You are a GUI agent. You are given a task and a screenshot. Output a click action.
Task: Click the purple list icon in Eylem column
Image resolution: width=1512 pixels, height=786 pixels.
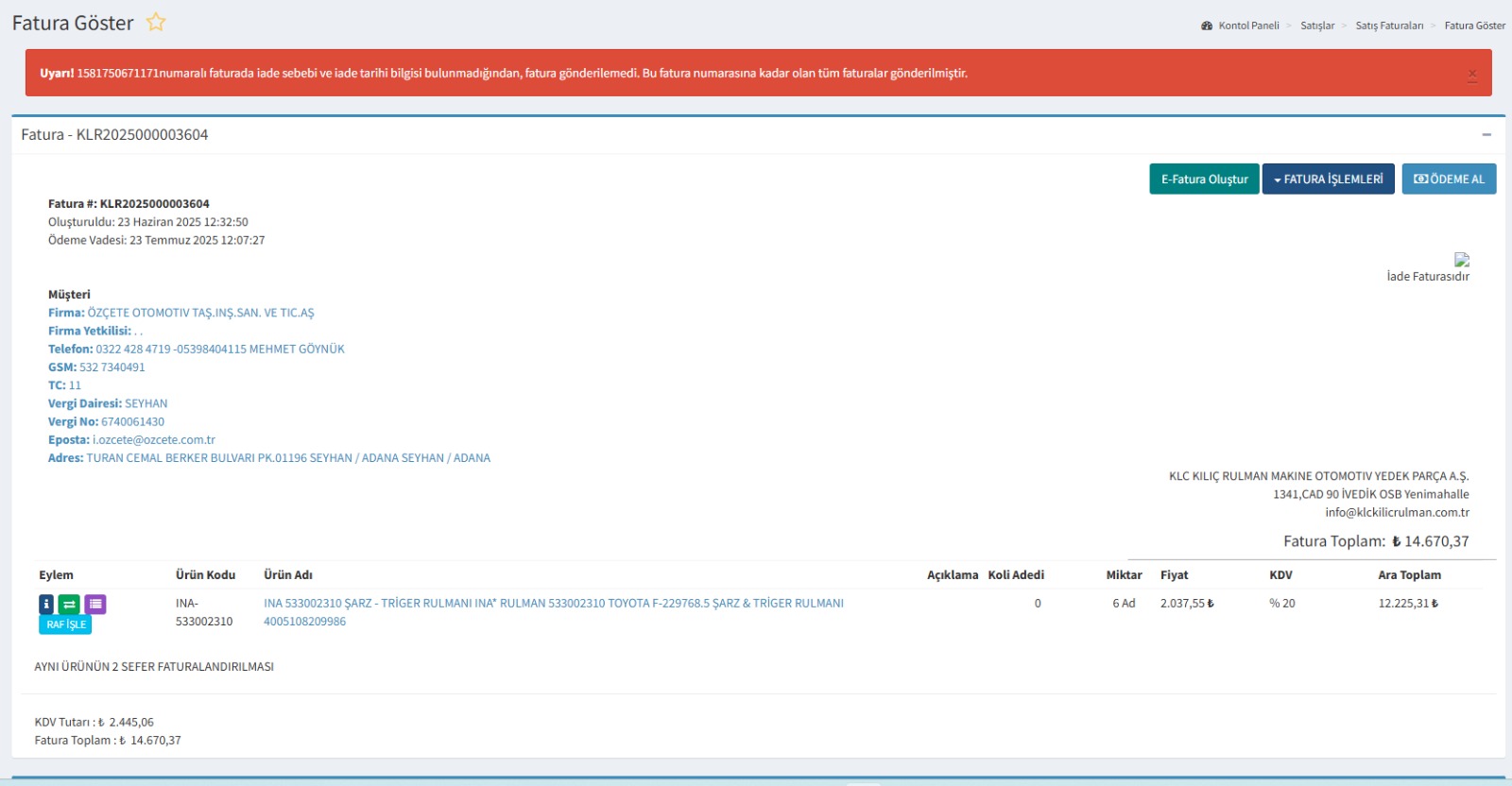coord(95,605)
